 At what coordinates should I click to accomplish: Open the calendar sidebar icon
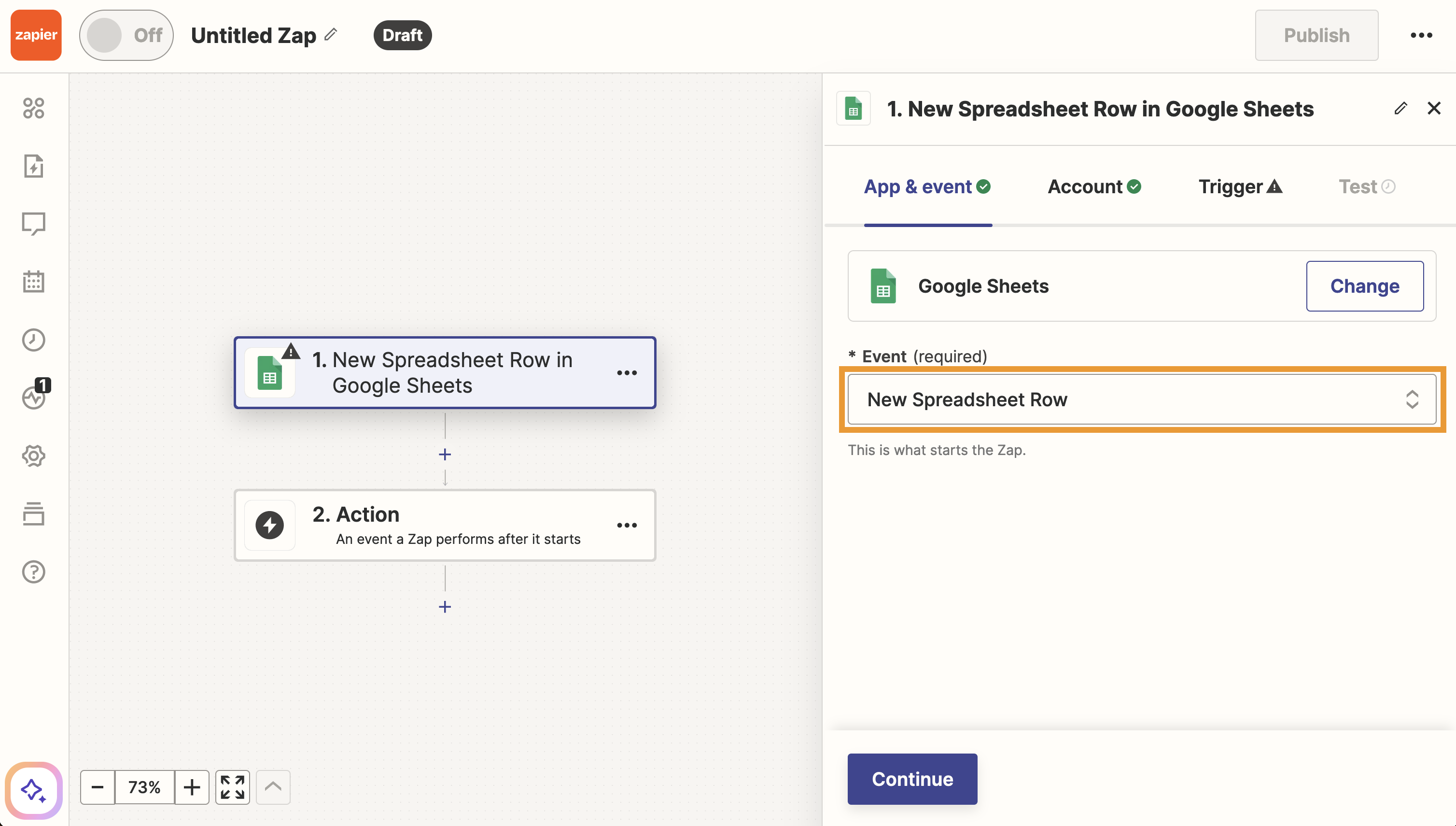(x=33, y=282)
